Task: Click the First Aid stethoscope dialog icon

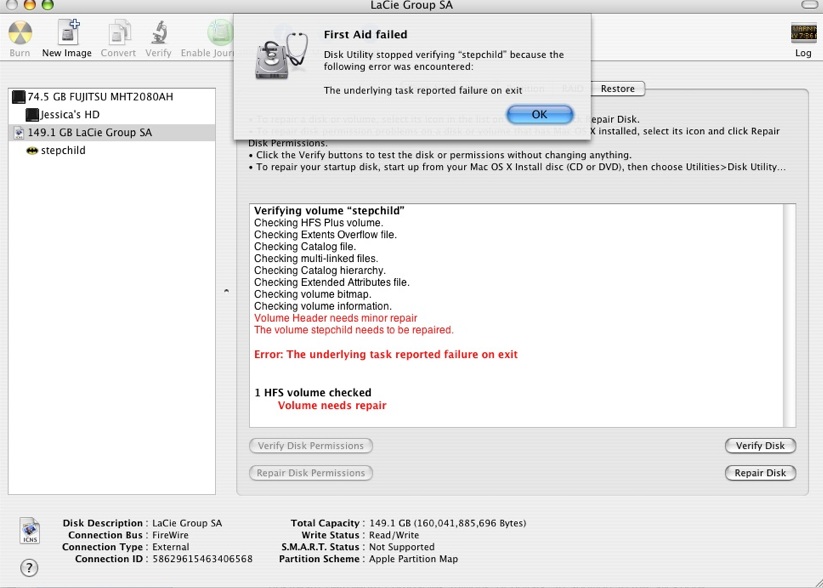Action: (x=281, y=55)
